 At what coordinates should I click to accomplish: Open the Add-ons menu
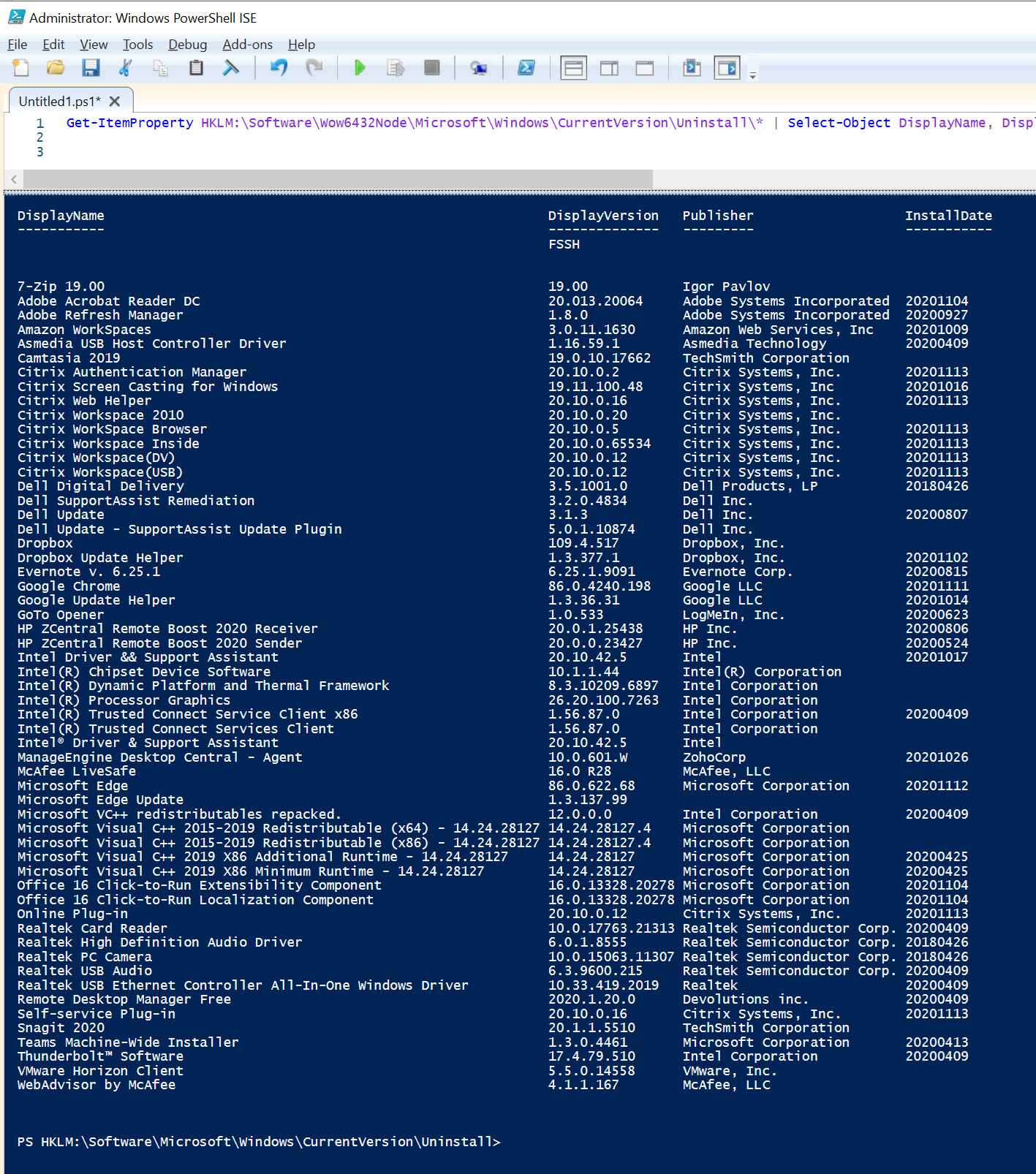click(x=248, y=45)
